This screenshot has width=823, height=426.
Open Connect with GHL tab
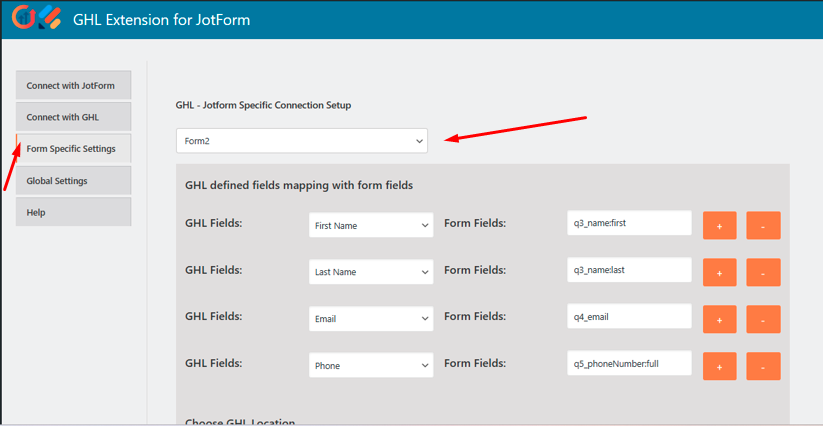pos(73,117)
